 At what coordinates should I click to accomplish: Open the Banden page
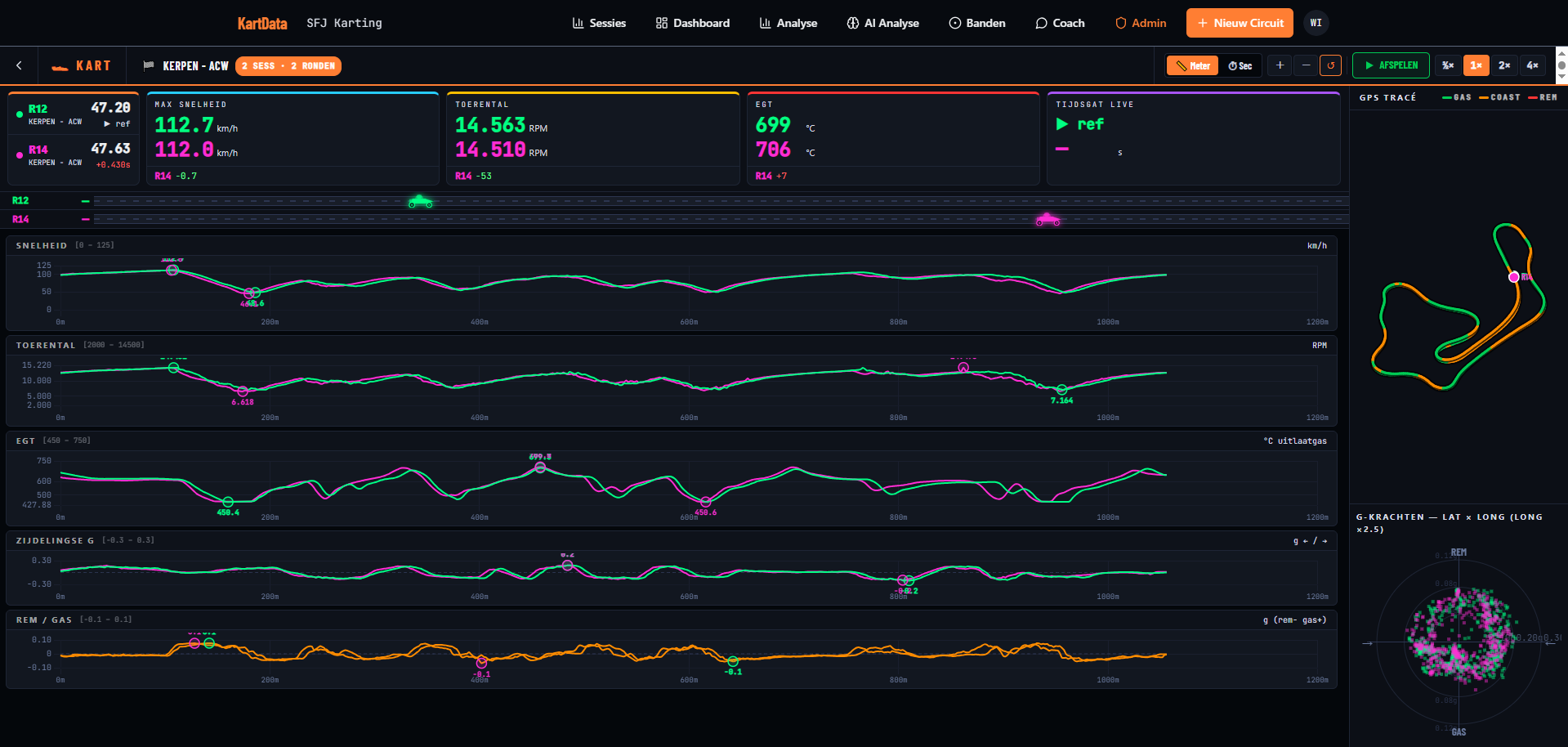977,23
